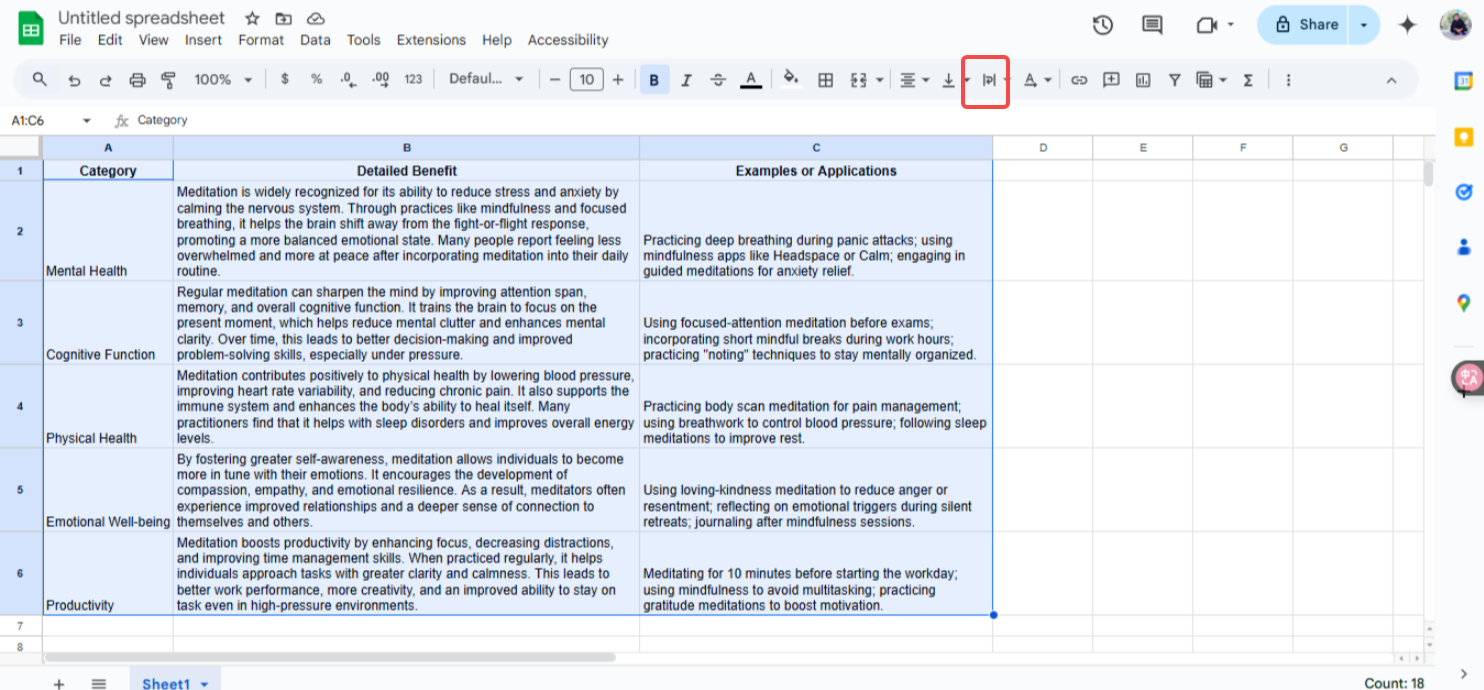Star the Untitled spreadsheet
The width and height of the screenshot is (1484, 690).
coord(253,19)
